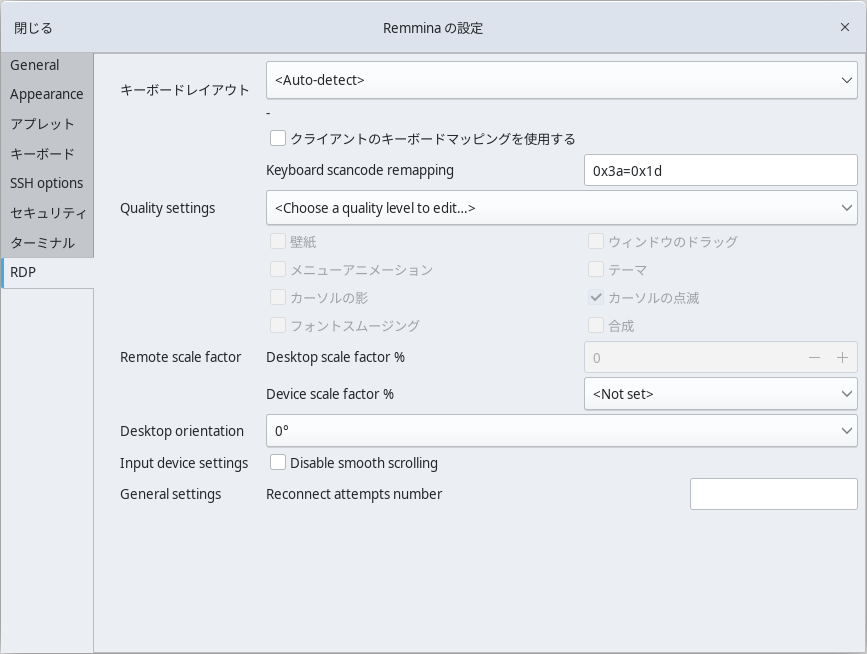The width and height of the screenshot is (867, 654).
Task: Toggle the メニューアニメーション checkbox
Action: click(x=277, y=269)
